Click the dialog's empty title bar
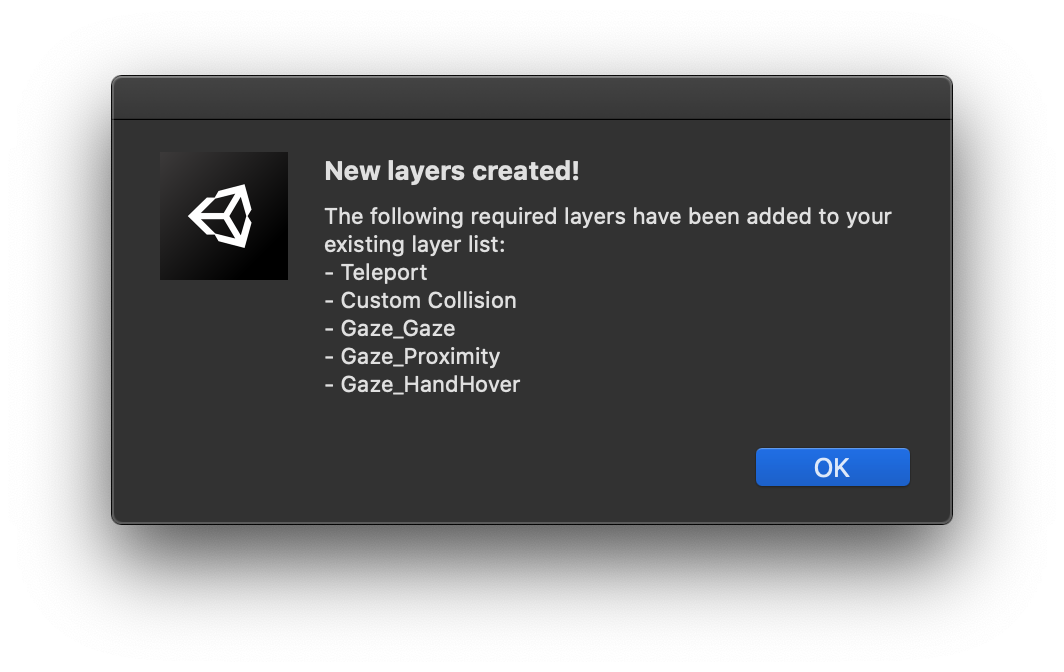 tap(531, 98)
